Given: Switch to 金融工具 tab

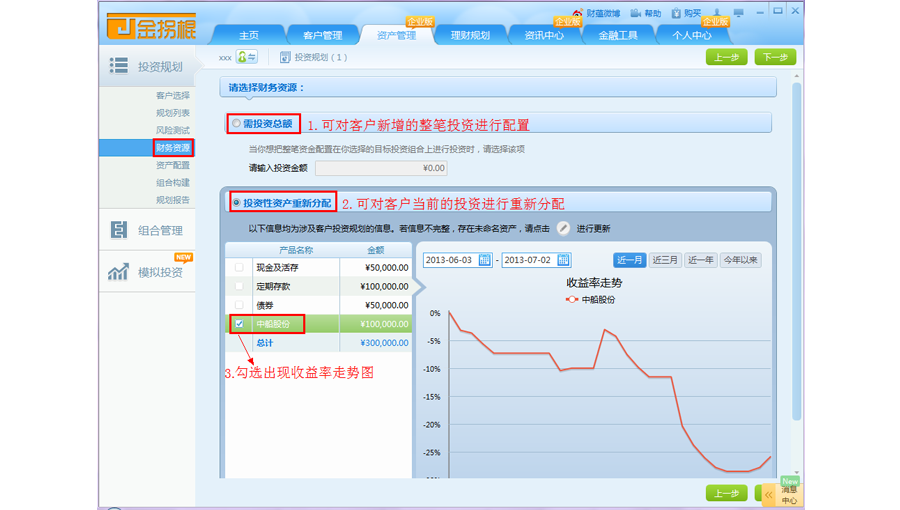Looking at the screenshot, I should point(617,36).
